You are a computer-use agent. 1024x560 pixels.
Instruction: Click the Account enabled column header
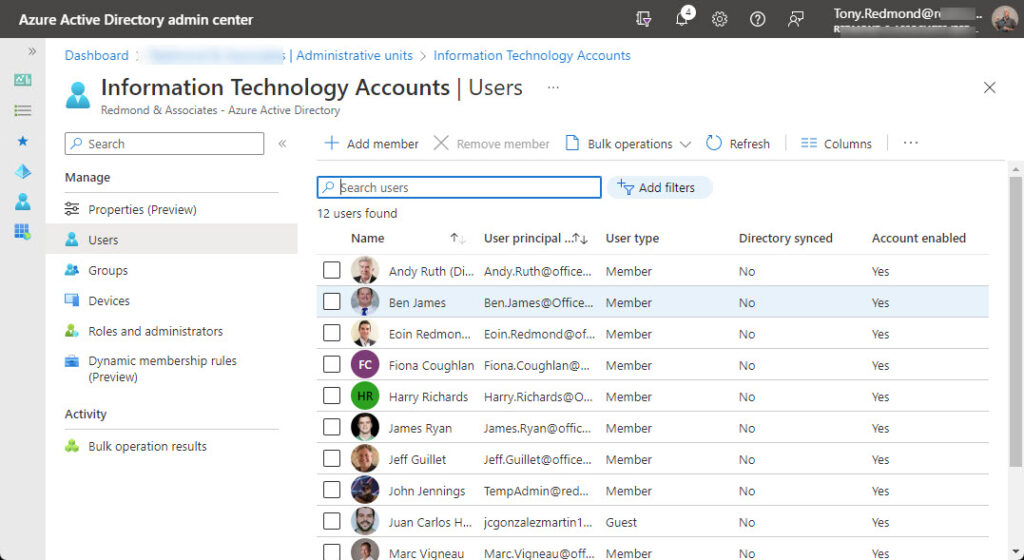coord(919,238)
